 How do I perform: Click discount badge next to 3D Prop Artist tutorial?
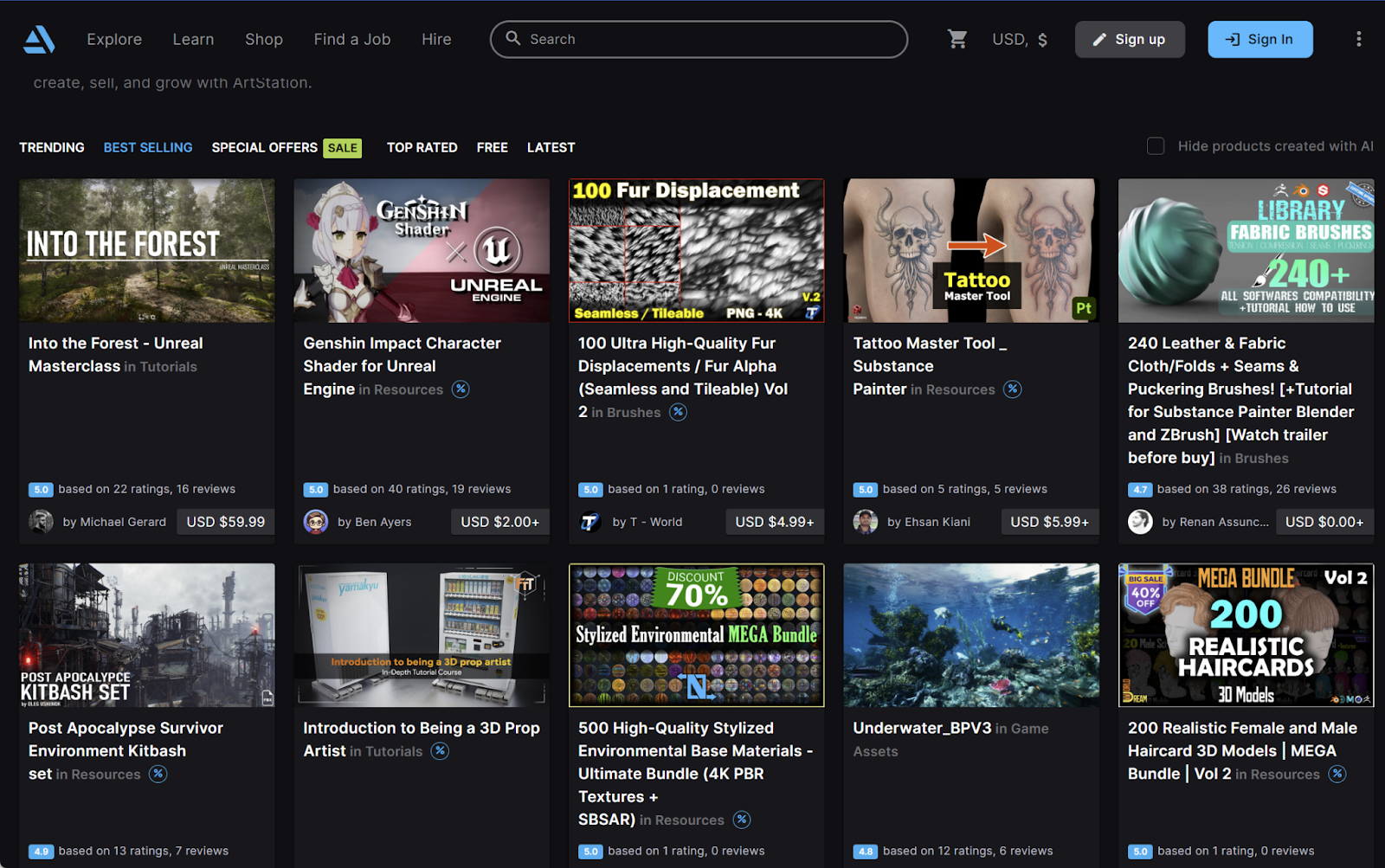pyautogui.click(x=441, y=750)
